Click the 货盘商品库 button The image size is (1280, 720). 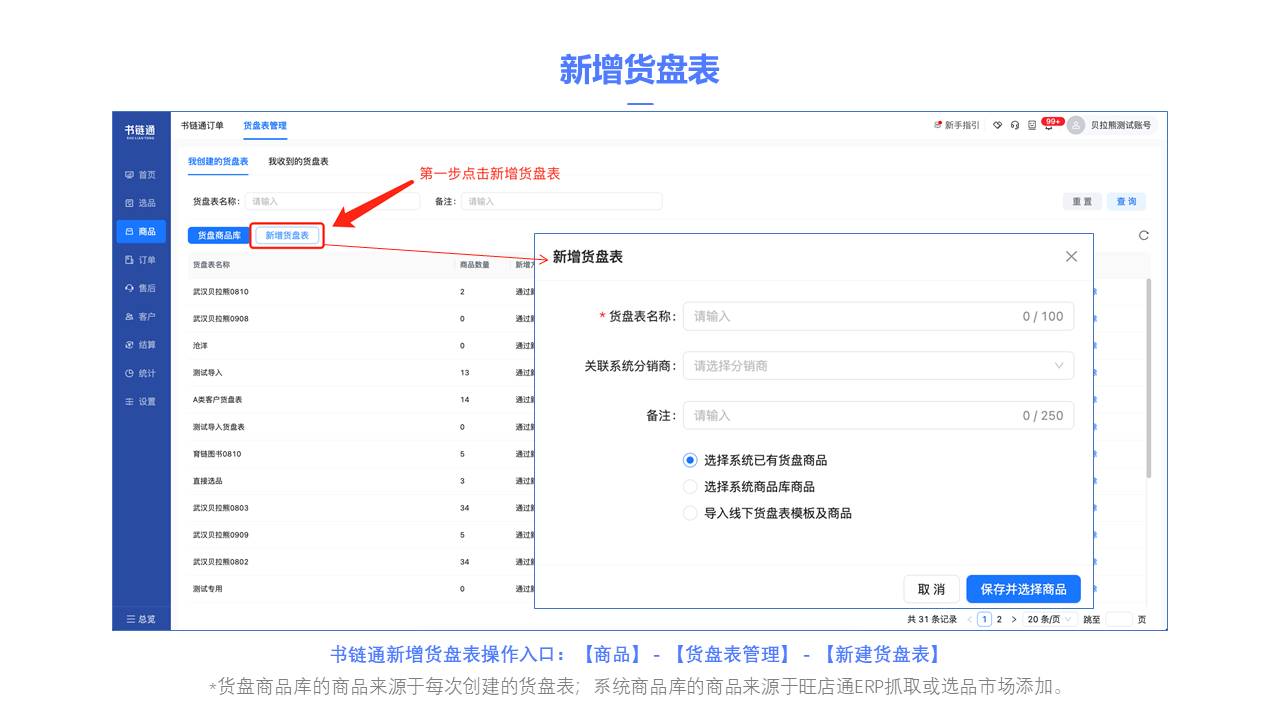click(218, 235)
